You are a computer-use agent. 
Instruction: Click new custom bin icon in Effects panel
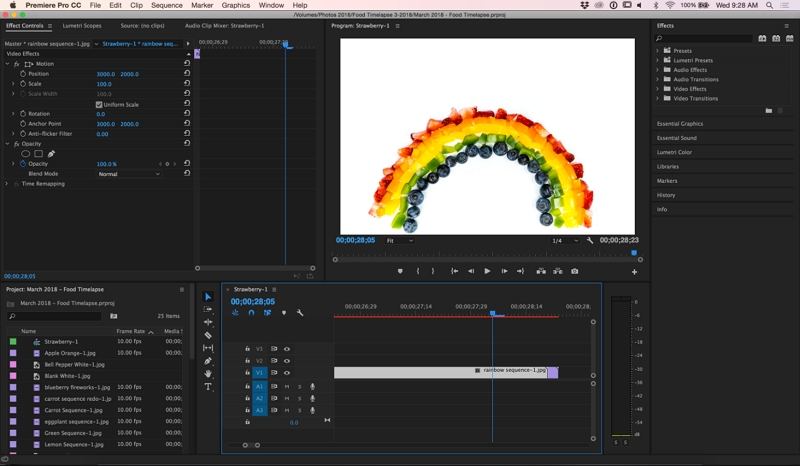point(769,111)
